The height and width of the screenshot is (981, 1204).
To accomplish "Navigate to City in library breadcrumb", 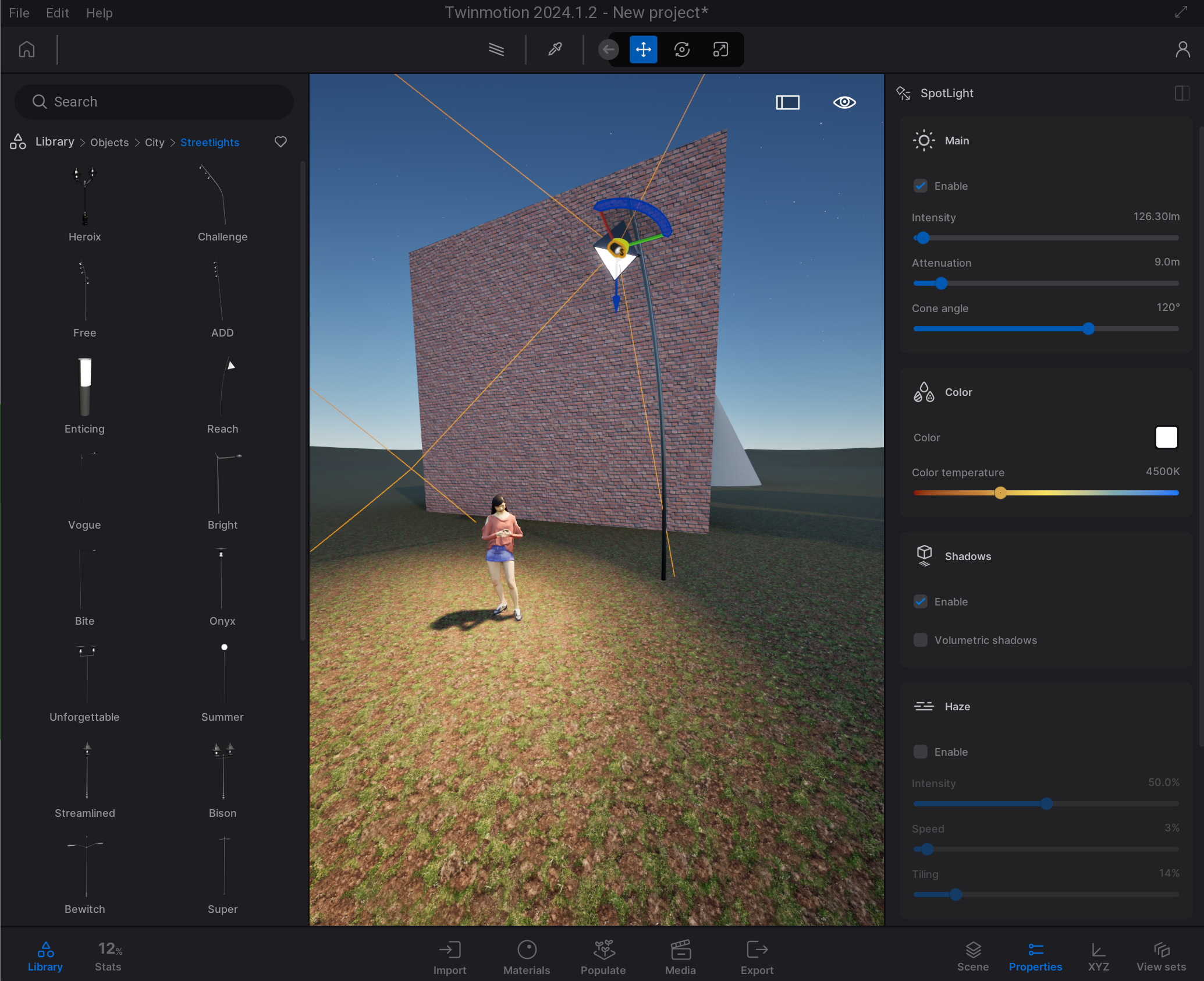I will click(154, 143).
